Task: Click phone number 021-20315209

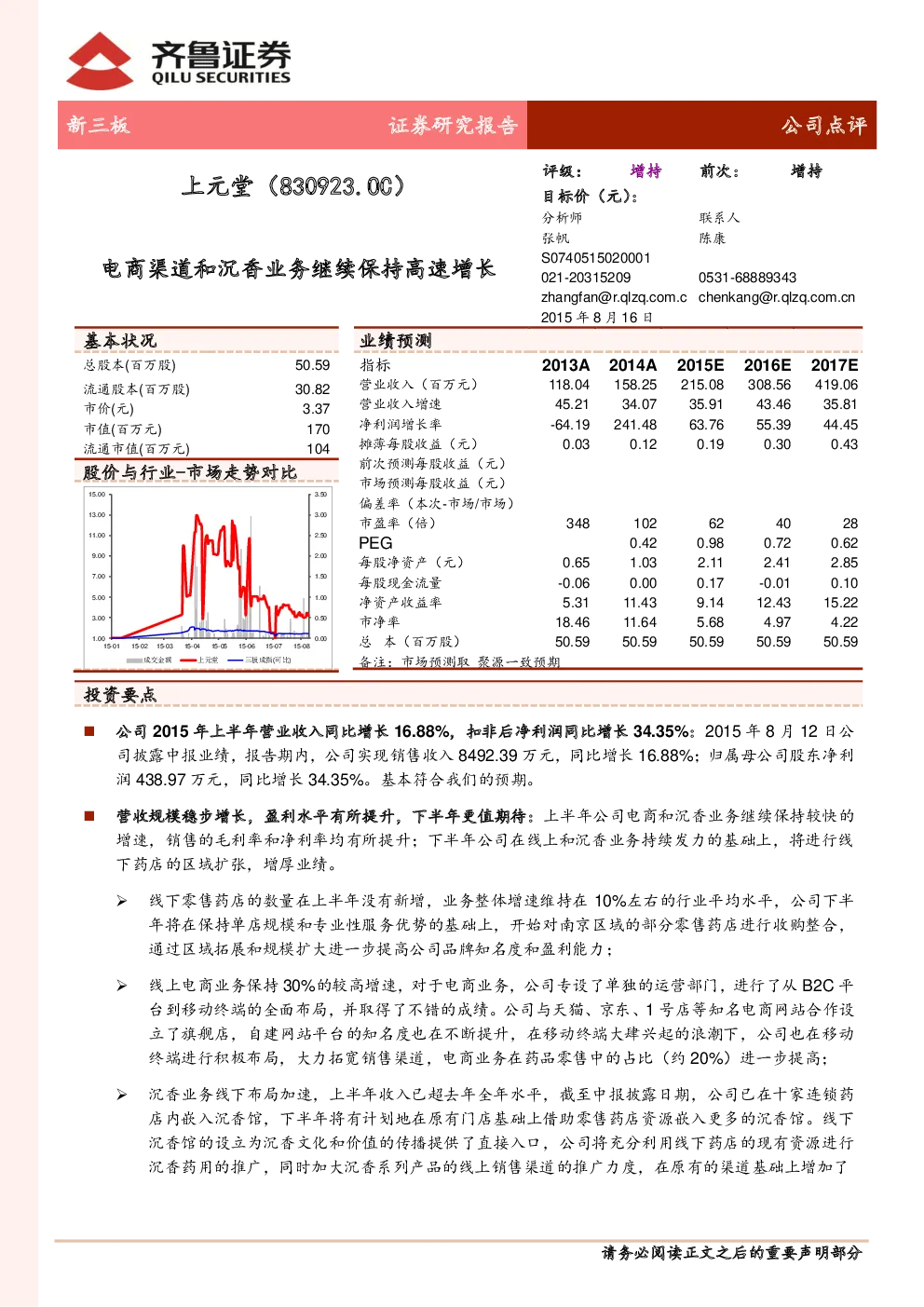Action: click(x=586, y=278)
